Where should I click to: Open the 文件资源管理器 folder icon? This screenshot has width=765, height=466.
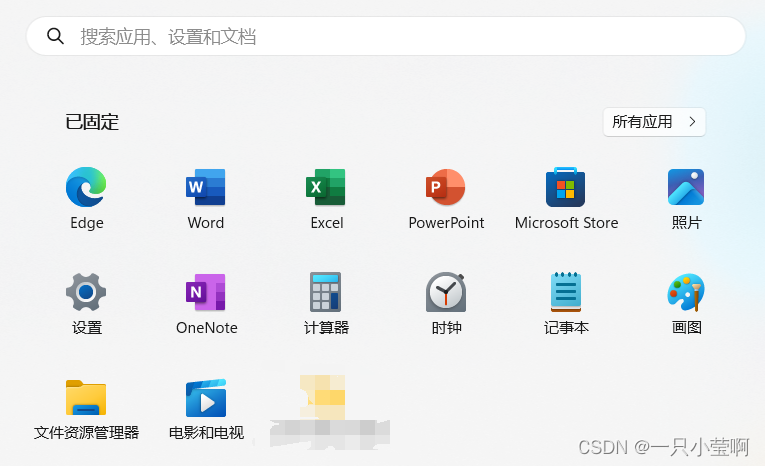pyautogui.click(x=86, y=398)
